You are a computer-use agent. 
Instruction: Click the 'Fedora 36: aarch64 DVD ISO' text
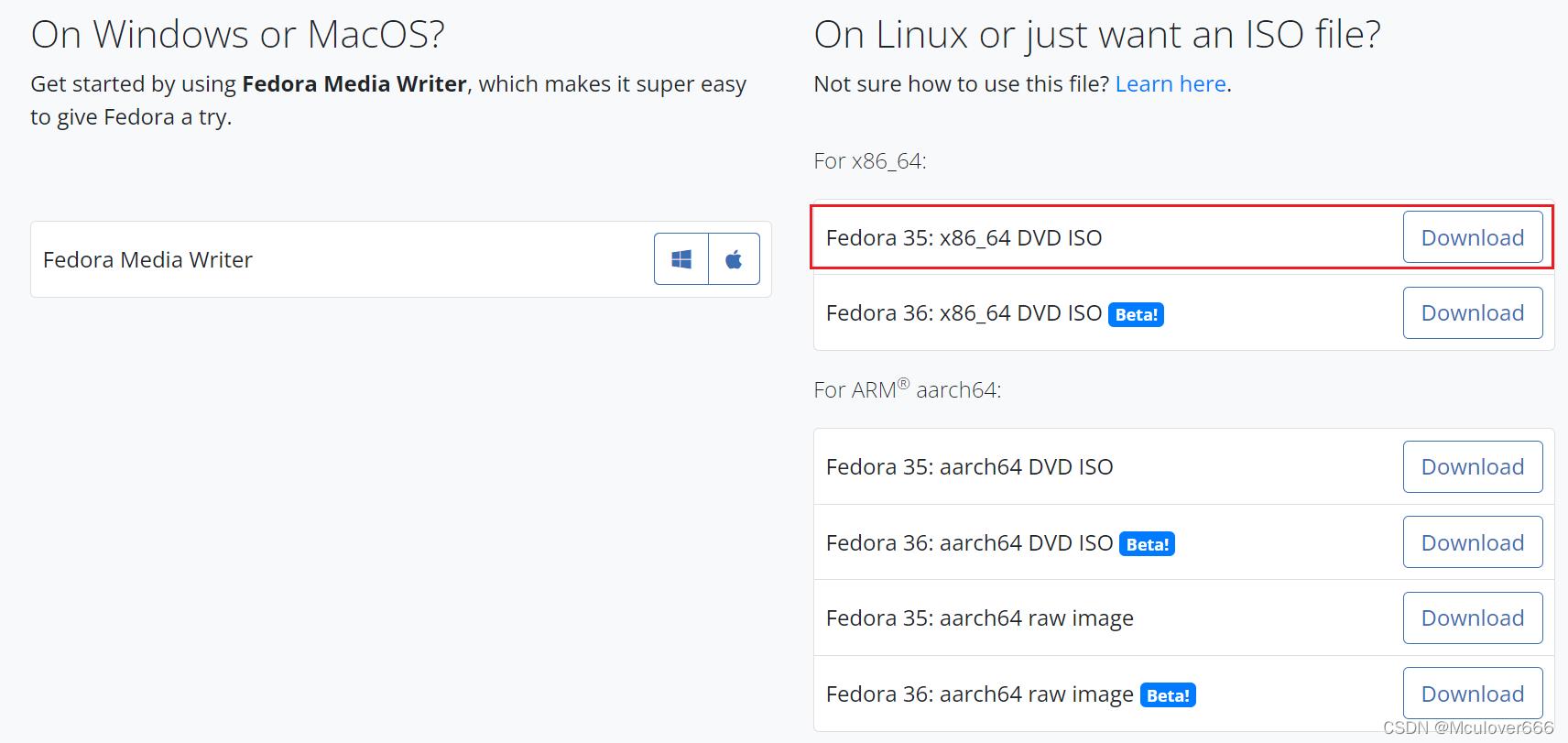click(x=969, y=543)
